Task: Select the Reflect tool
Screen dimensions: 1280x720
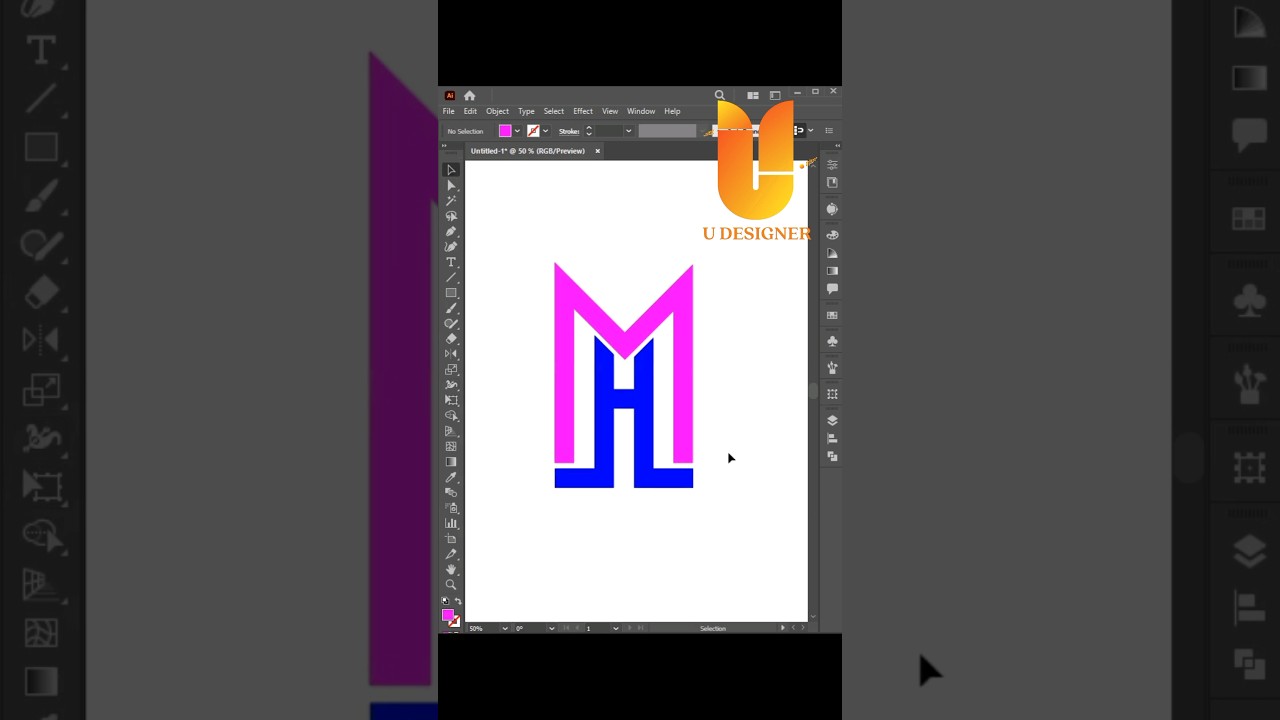Action: tap(451, 354)
